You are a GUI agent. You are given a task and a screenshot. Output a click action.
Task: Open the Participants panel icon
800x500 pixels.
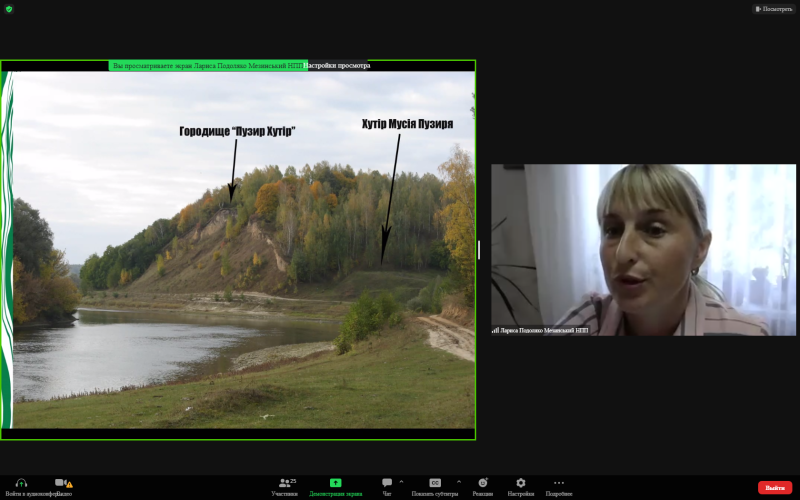[x=286, y=483]
